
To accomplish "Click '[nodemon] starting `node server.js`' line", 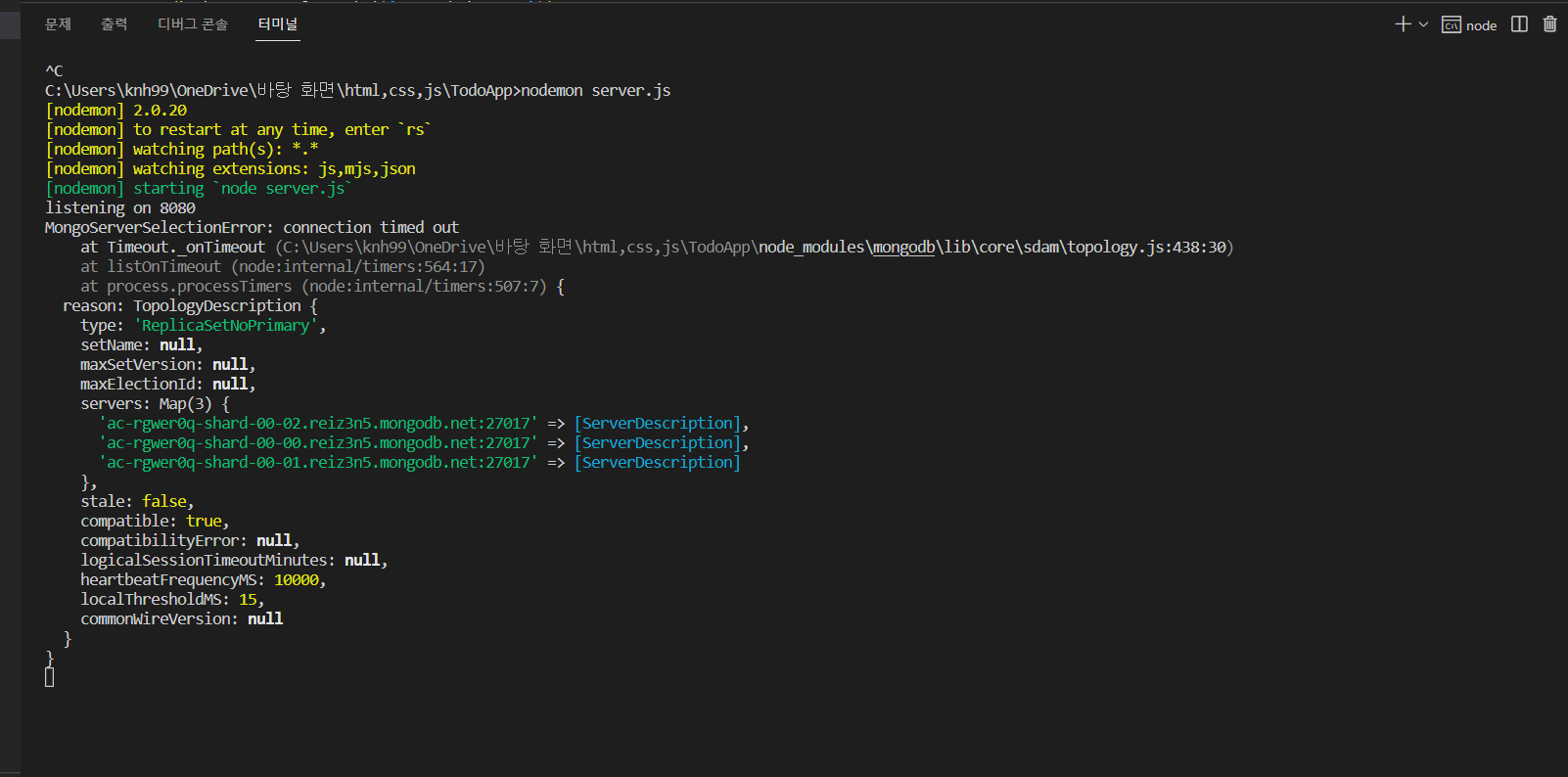I will (199, 188).
